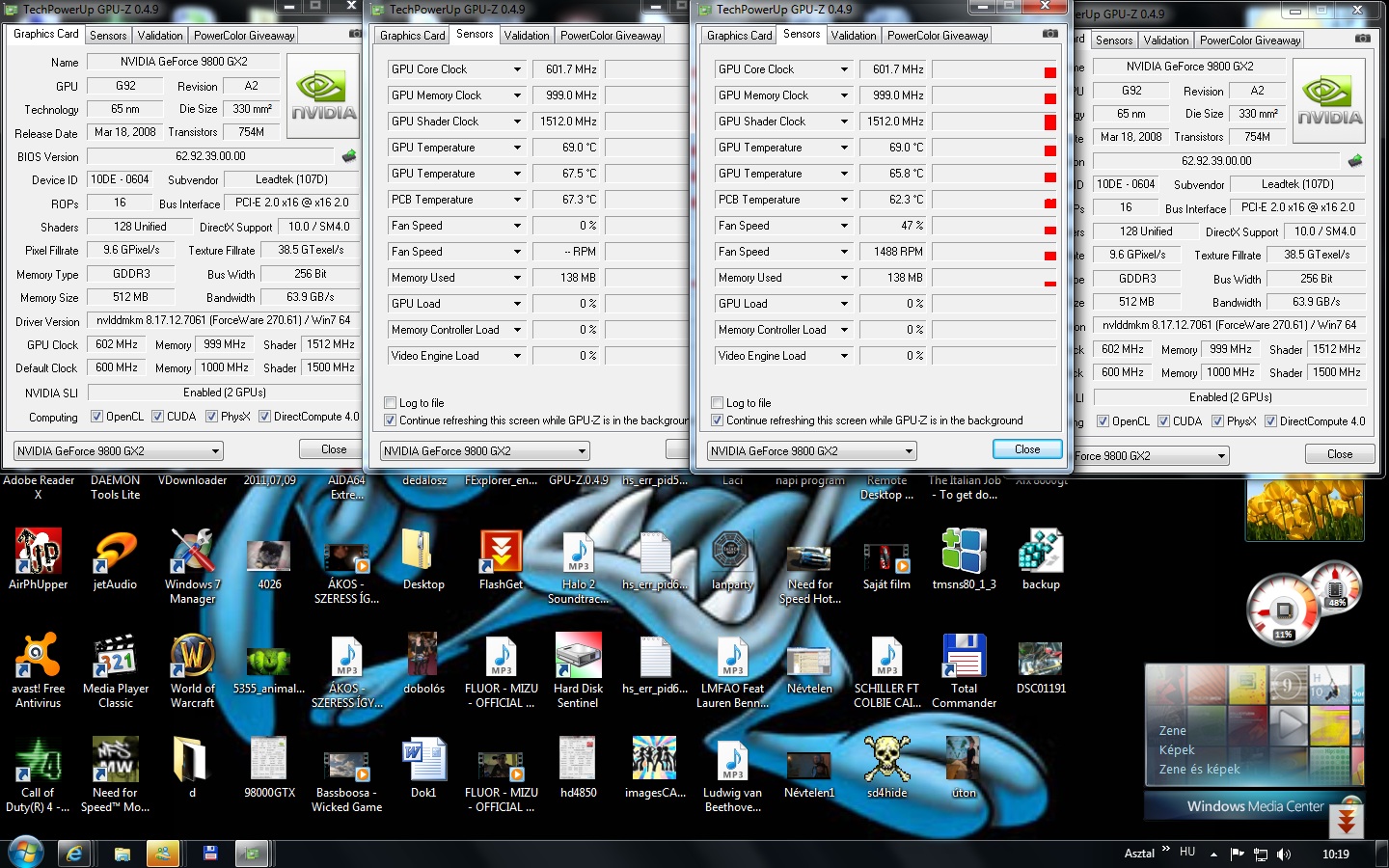Open FlashGet desktop icon
1389x868 pixels.
[501, 560]
